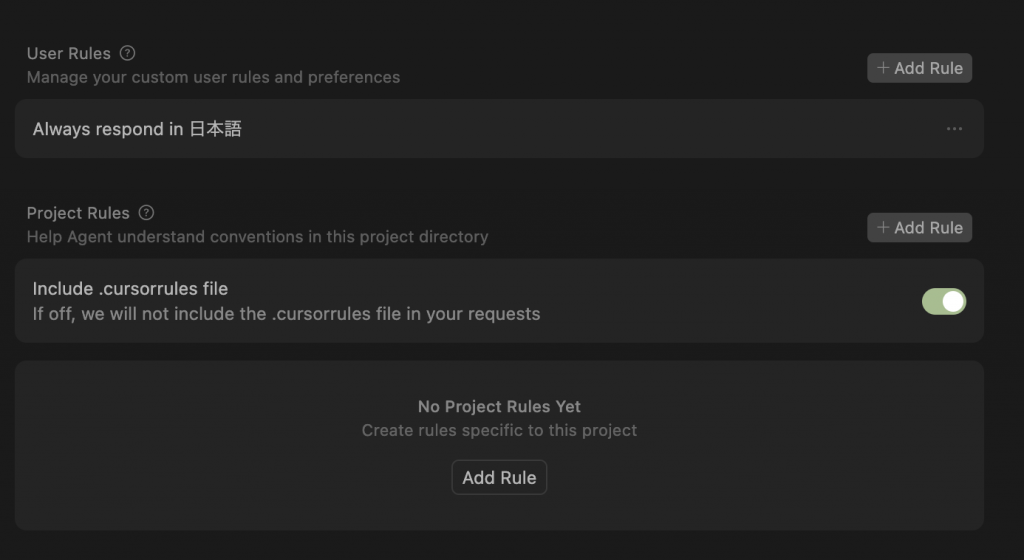Disable the Include .cursorrules file toggle
1024x560 pixels.
pos(944,302)
